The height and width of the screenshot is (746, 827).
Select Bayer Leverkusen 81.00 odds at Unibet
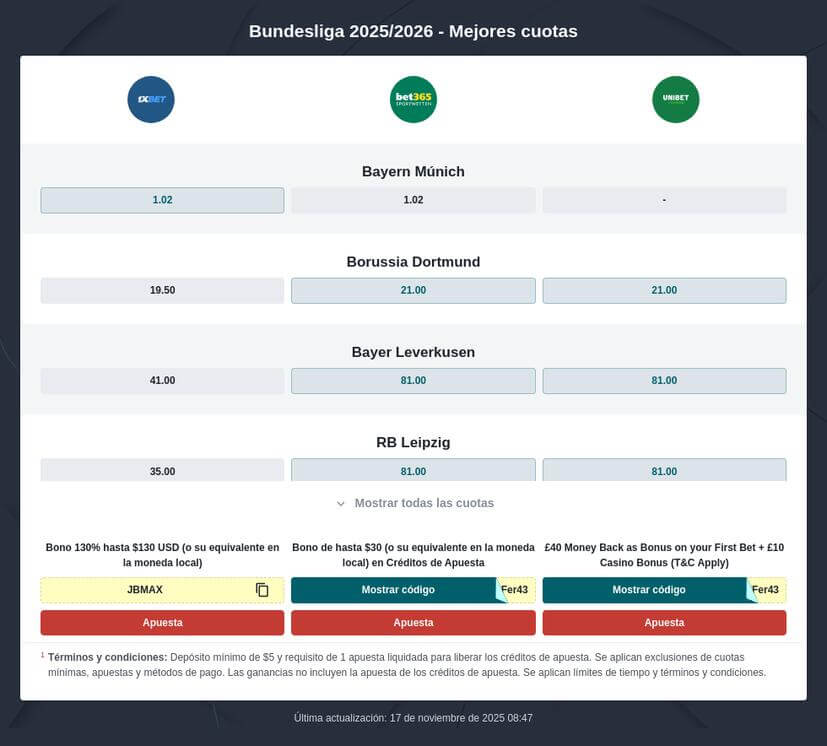pos(664,380)
